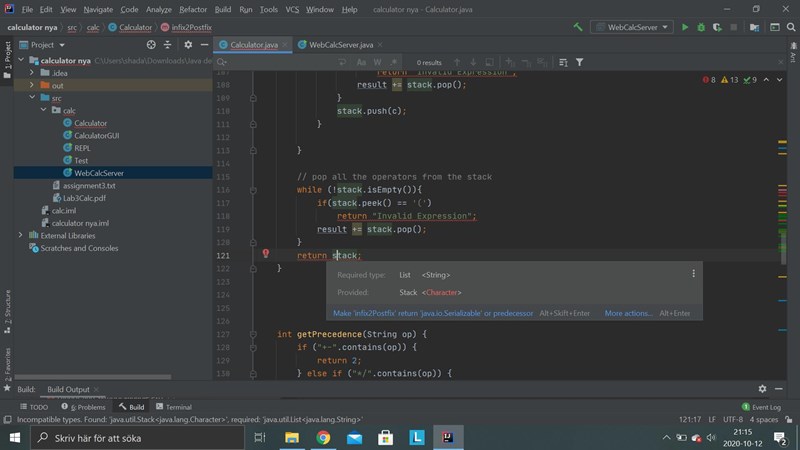This screenshot has height=450, width=800.
Task: Start debugging with the bug icon
Action: pos(701,27)
